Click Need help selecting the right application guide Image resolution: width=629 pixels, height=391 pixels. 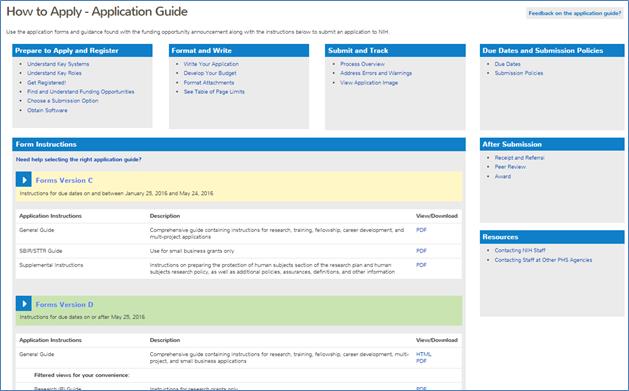click(x=79, y=160)
